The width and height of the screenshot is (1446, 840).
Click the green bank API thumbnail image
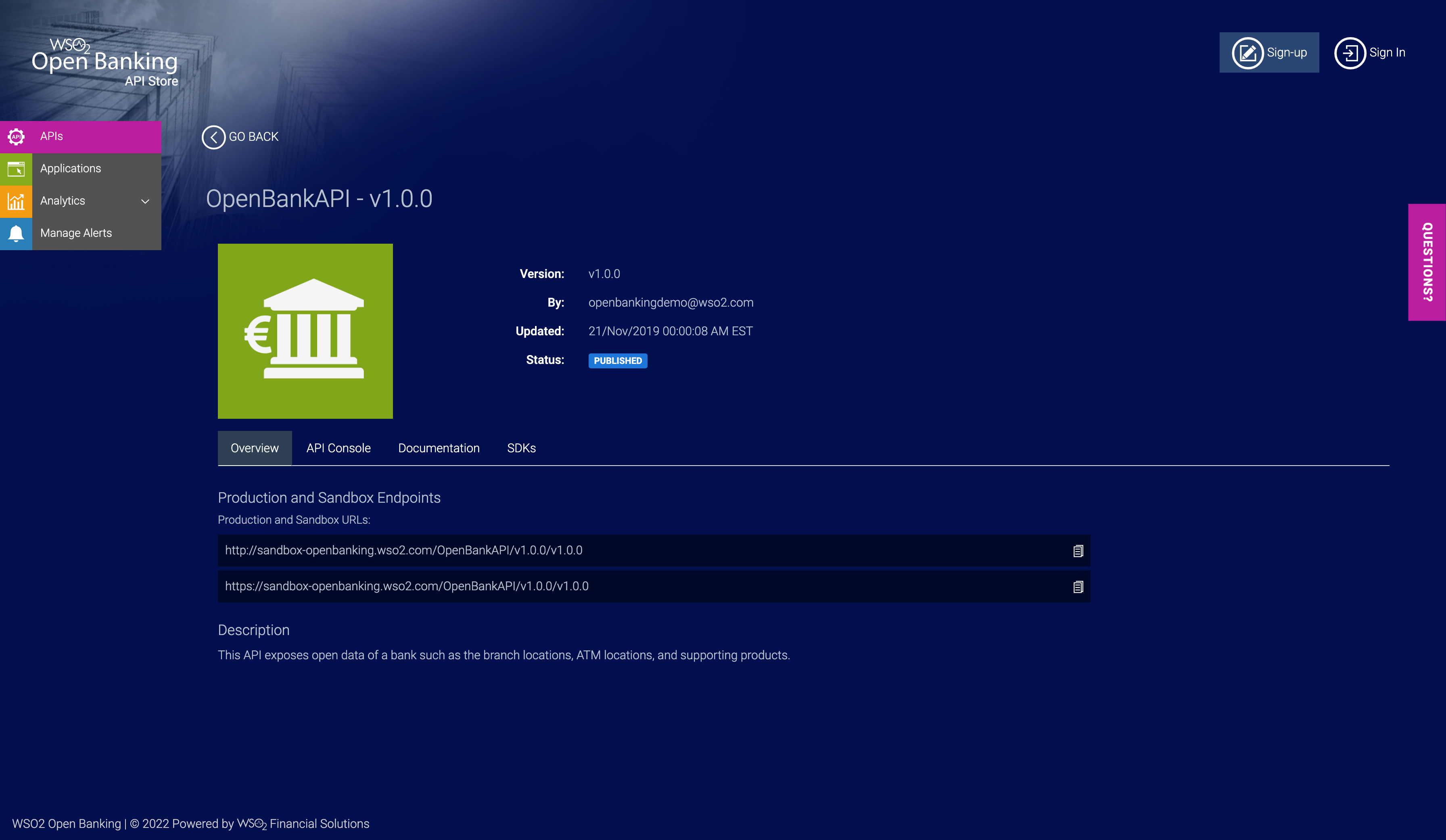[305, 331]
